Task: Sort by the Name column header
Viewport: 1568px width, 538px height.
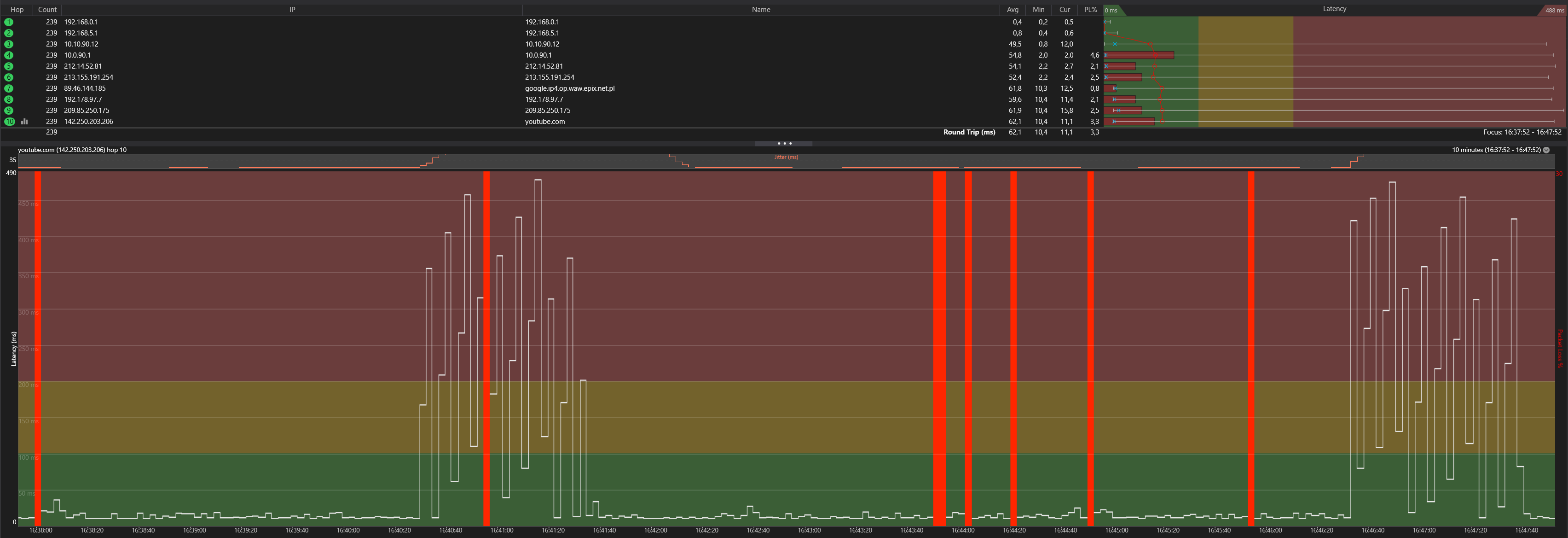Action: [761, 10]
